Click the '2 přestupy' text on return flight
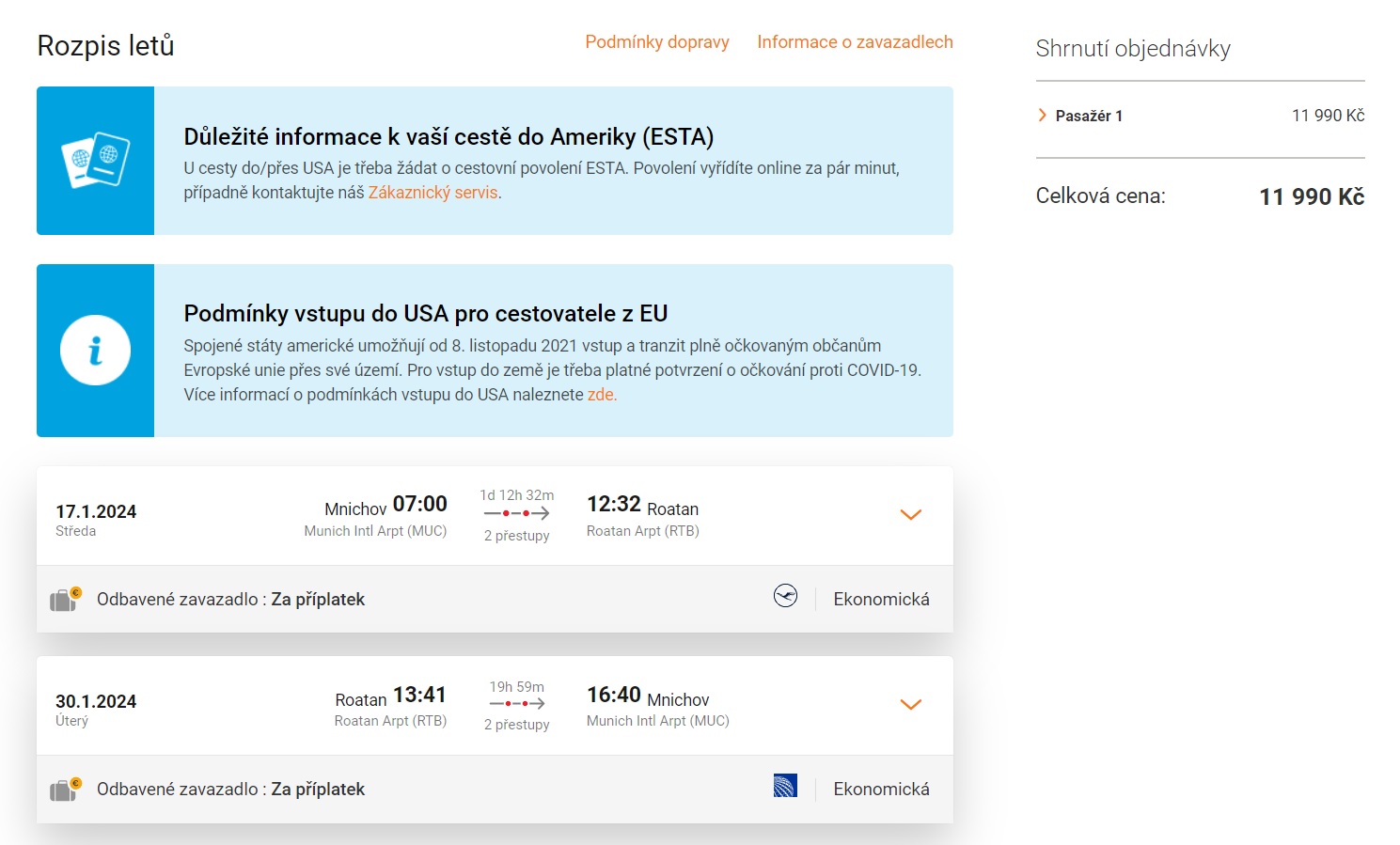The image size is (1400, 845). click(516, 725)
